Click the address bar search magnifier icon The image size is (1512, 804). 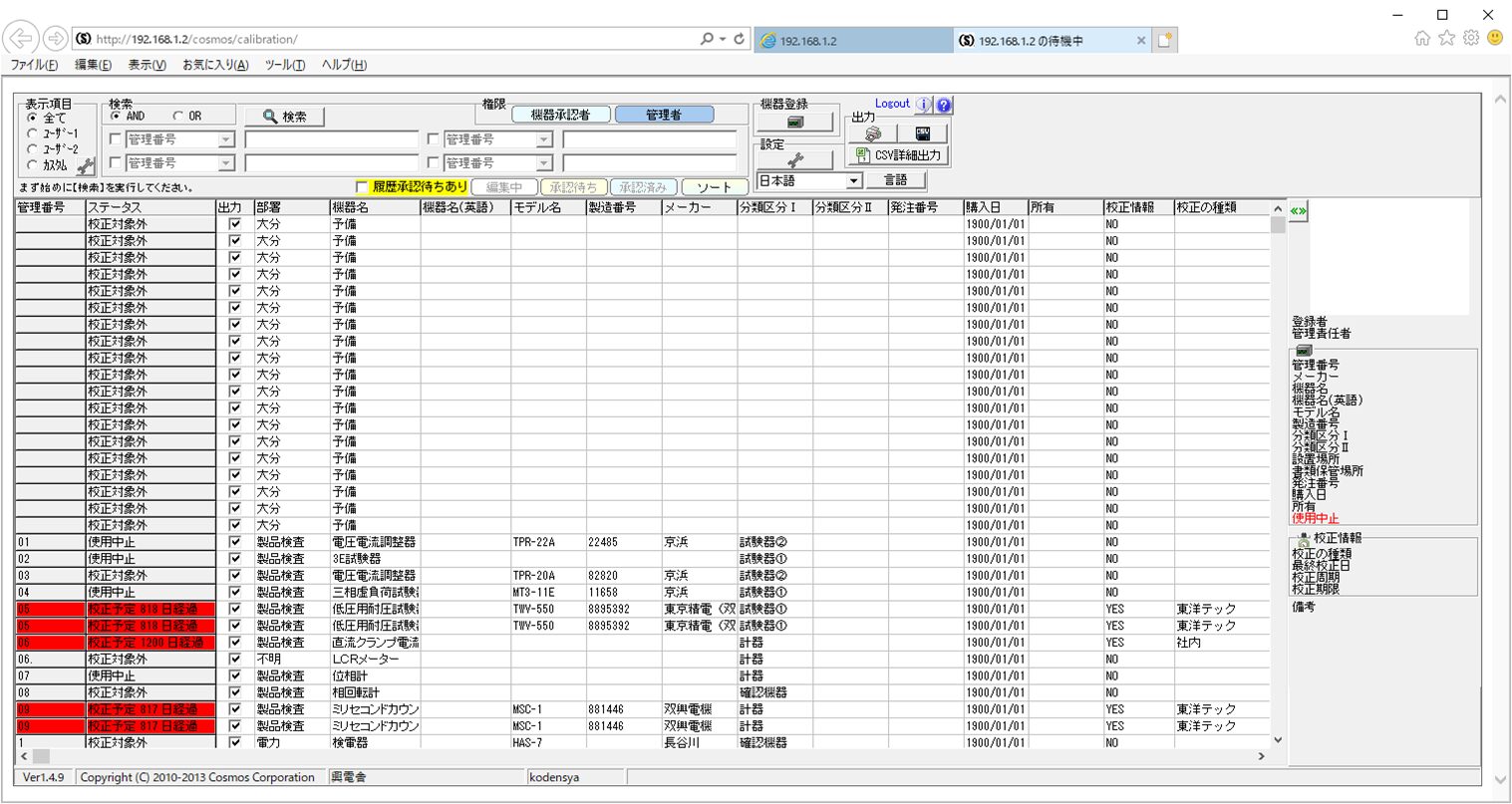707,39
